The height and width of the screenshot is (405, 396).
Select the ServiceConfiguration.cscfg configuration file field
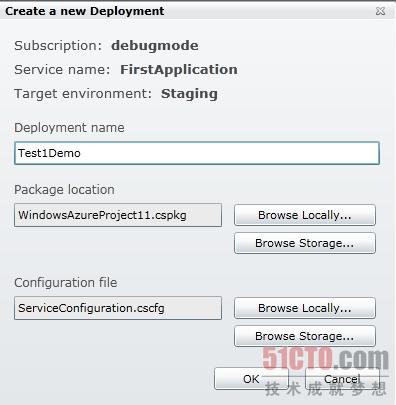click(118, 308)
